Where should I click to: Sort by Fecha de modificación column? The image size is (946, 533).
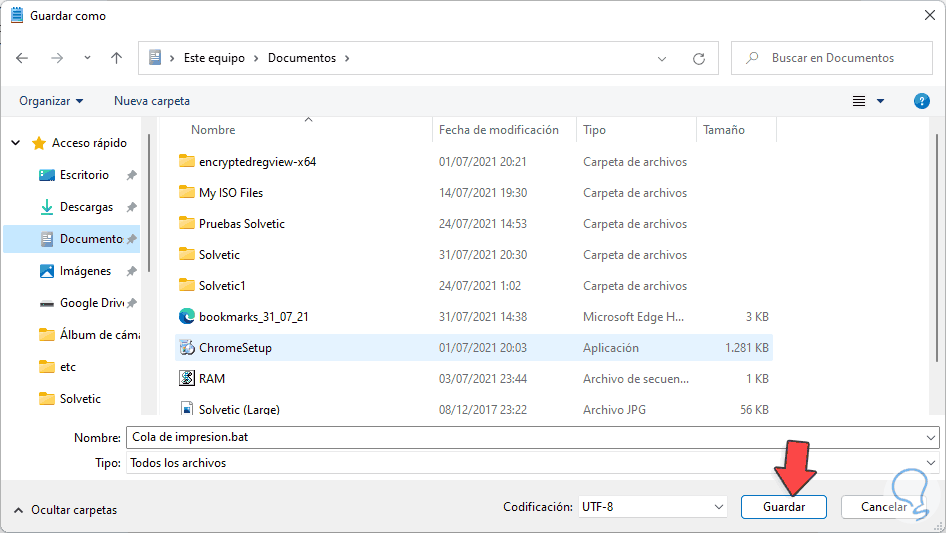click(x=499, y=130)
